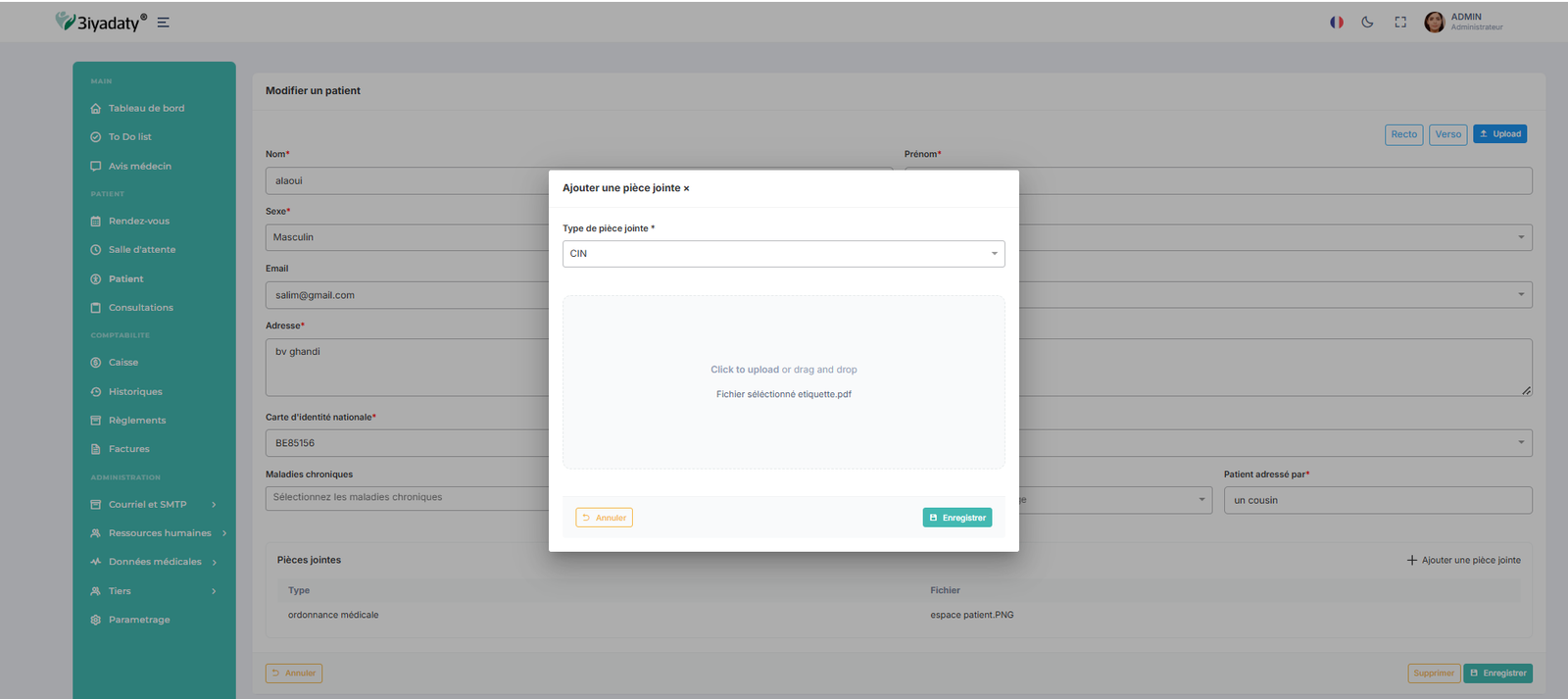Screen dimensions: 1568x699
Task: Click the admin user avatar
Action: click(1434, 22)
